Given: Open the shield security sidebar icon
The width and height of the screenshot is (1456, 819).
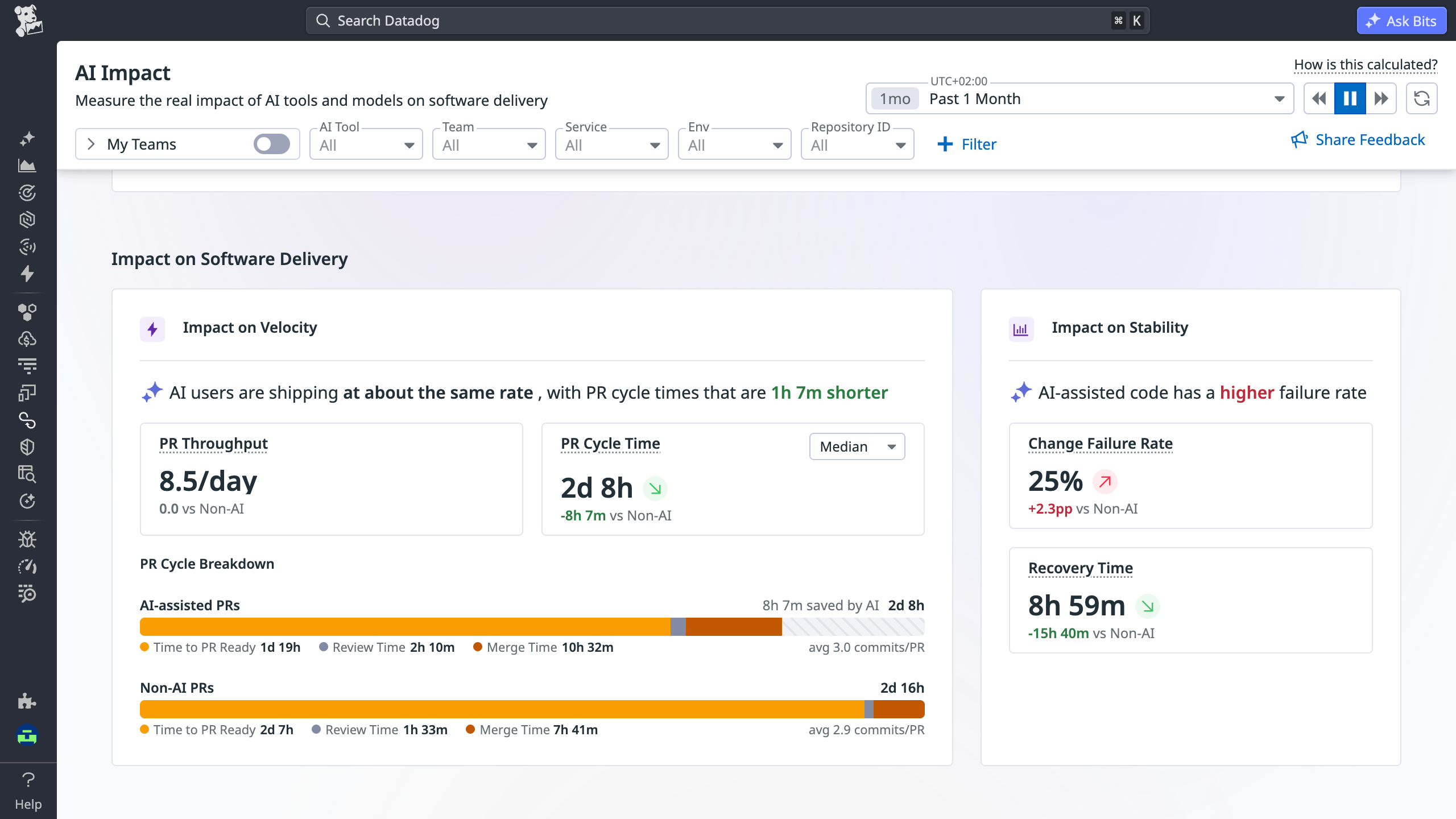Looking at the screenshot, I should point(27,447).
